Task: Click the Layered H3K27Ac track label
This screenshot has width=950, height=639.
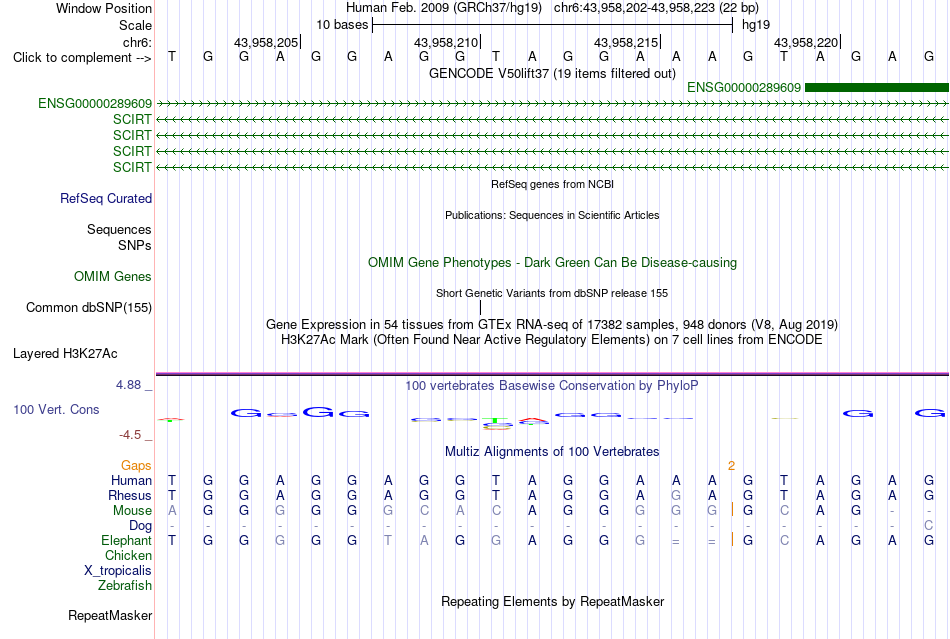Action: pyautogui.click(x=65, y=354)
